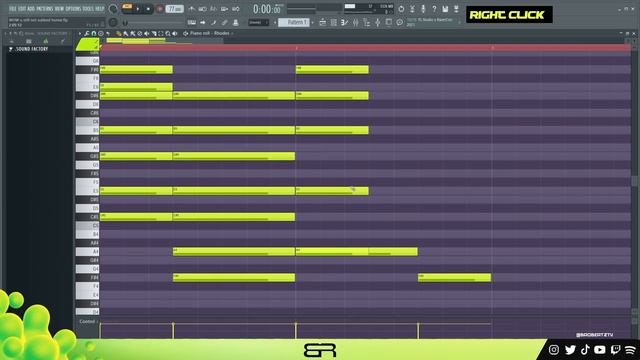The height and width of the screenshot is (360, 640).
Task: Click the play button in transport
Action: (x=138, y=9)
